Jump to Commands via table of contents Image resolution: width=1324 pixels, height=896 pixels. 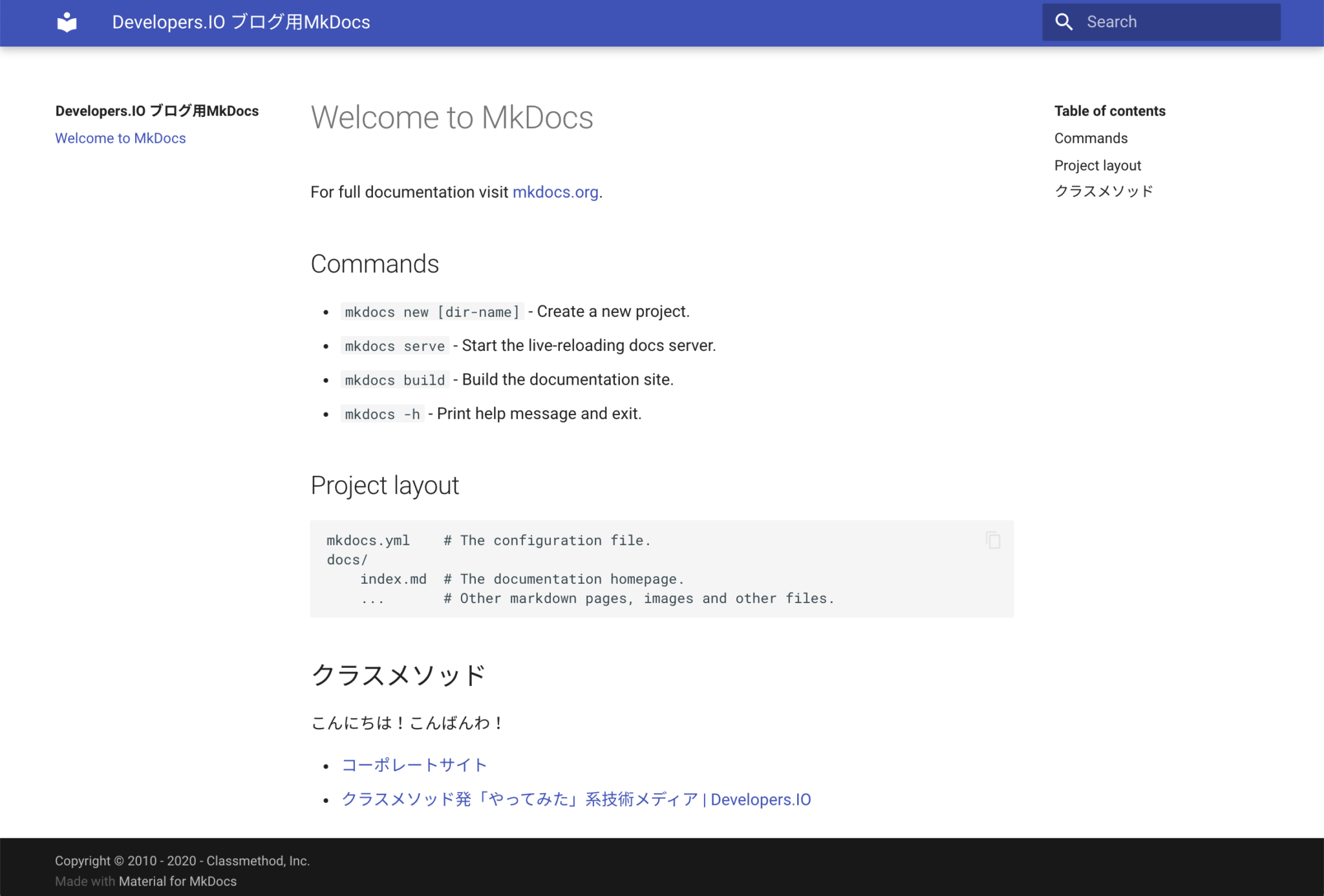point(1091,138)
